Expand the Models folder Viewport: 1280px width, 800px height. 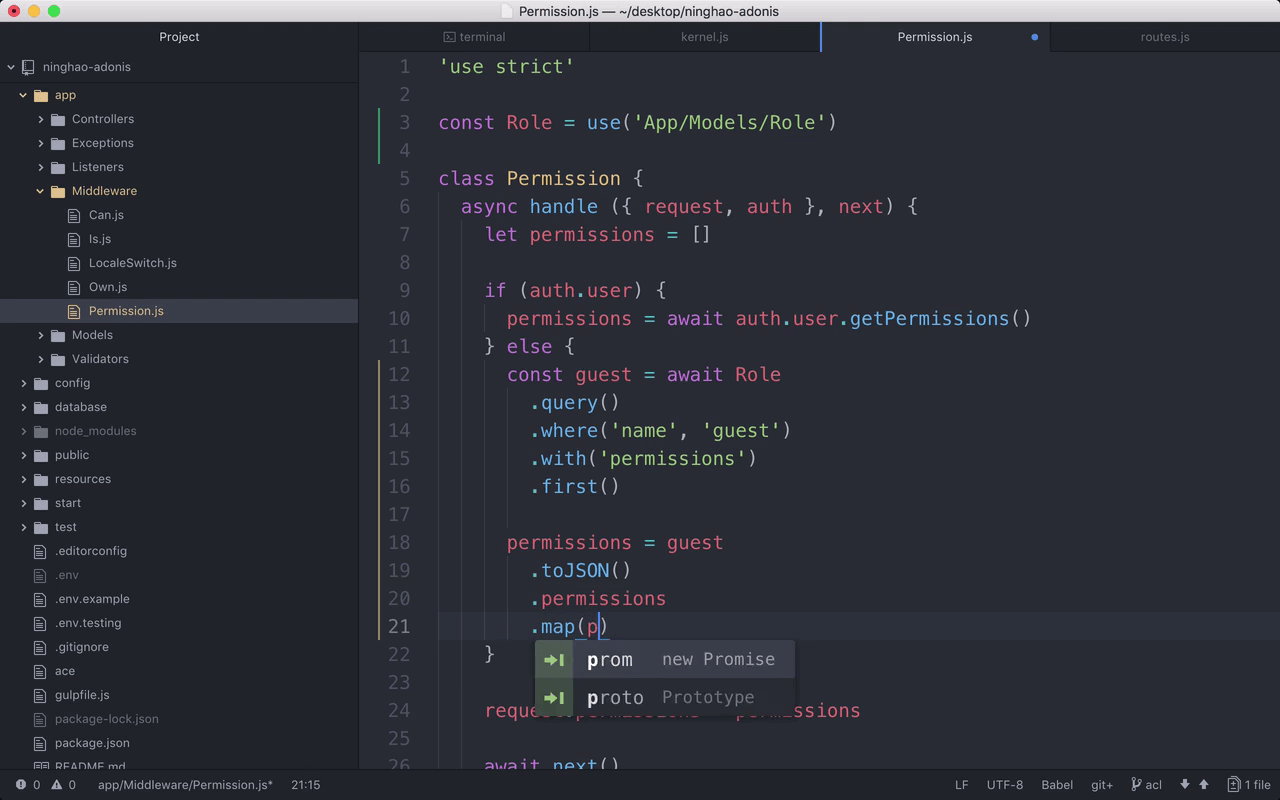coord(41,335)
